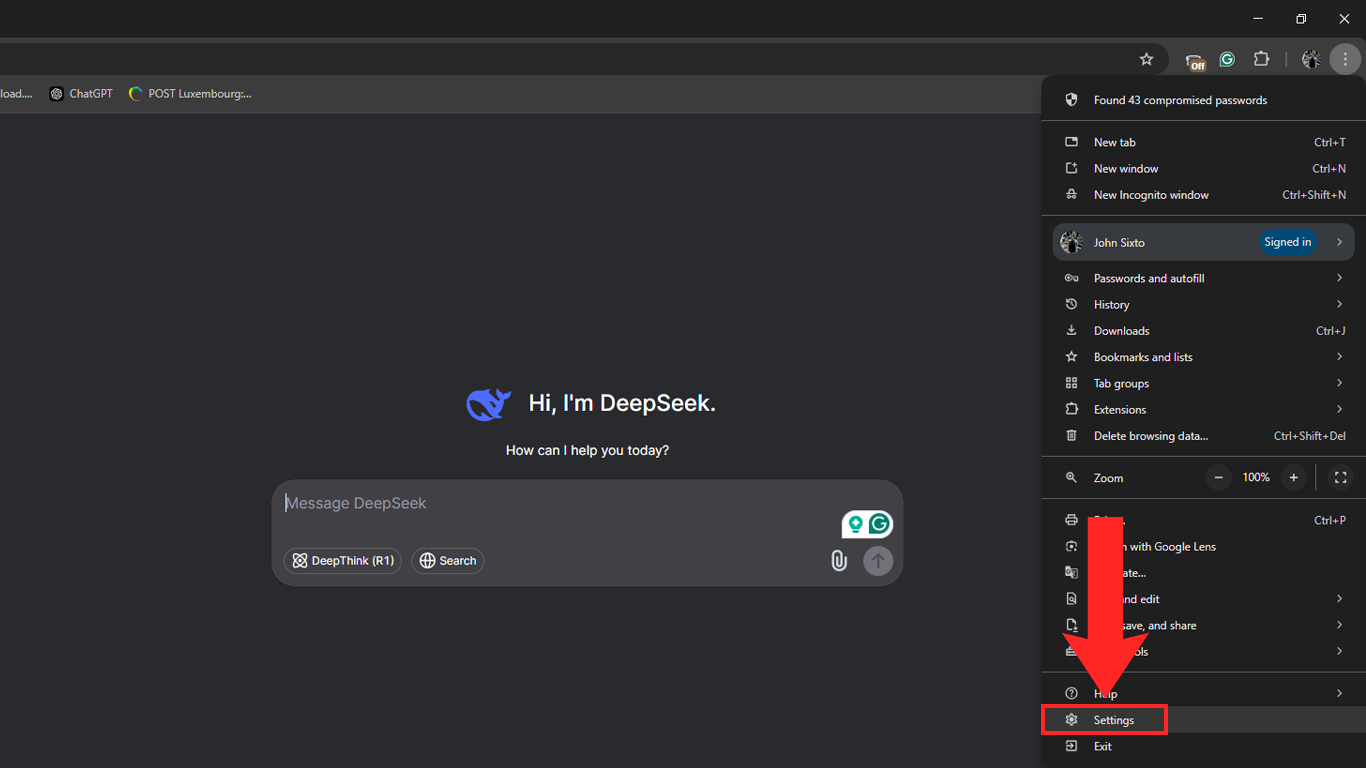Click the Message DeepSeek input field
Screen dimensions: 1366x768
[560, 504]
